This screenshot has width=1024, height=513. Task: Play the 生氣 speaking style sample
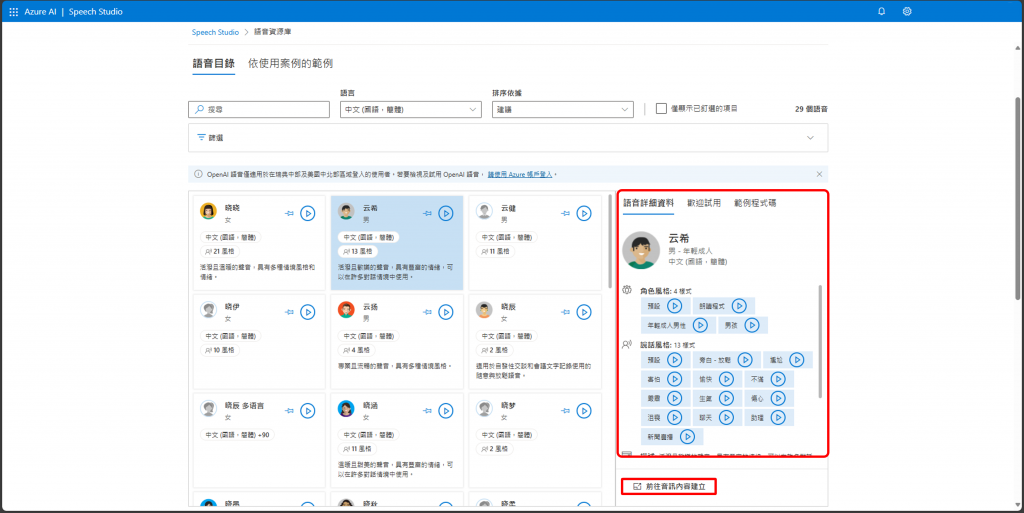(x=726, y=398)
